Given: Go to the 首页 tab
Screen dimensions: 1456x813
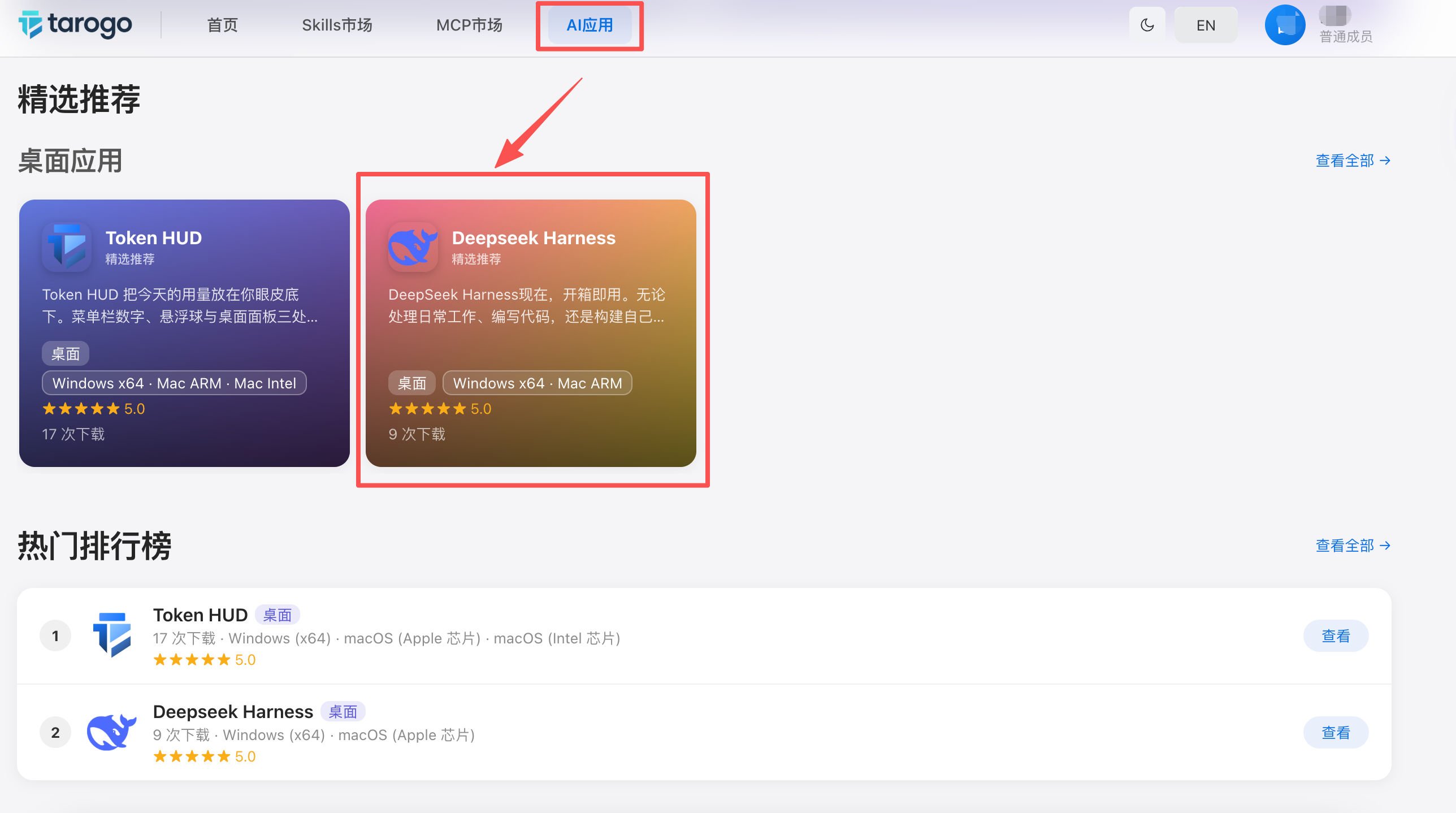Looking at the screenshot, I should [x=222, y=25].
